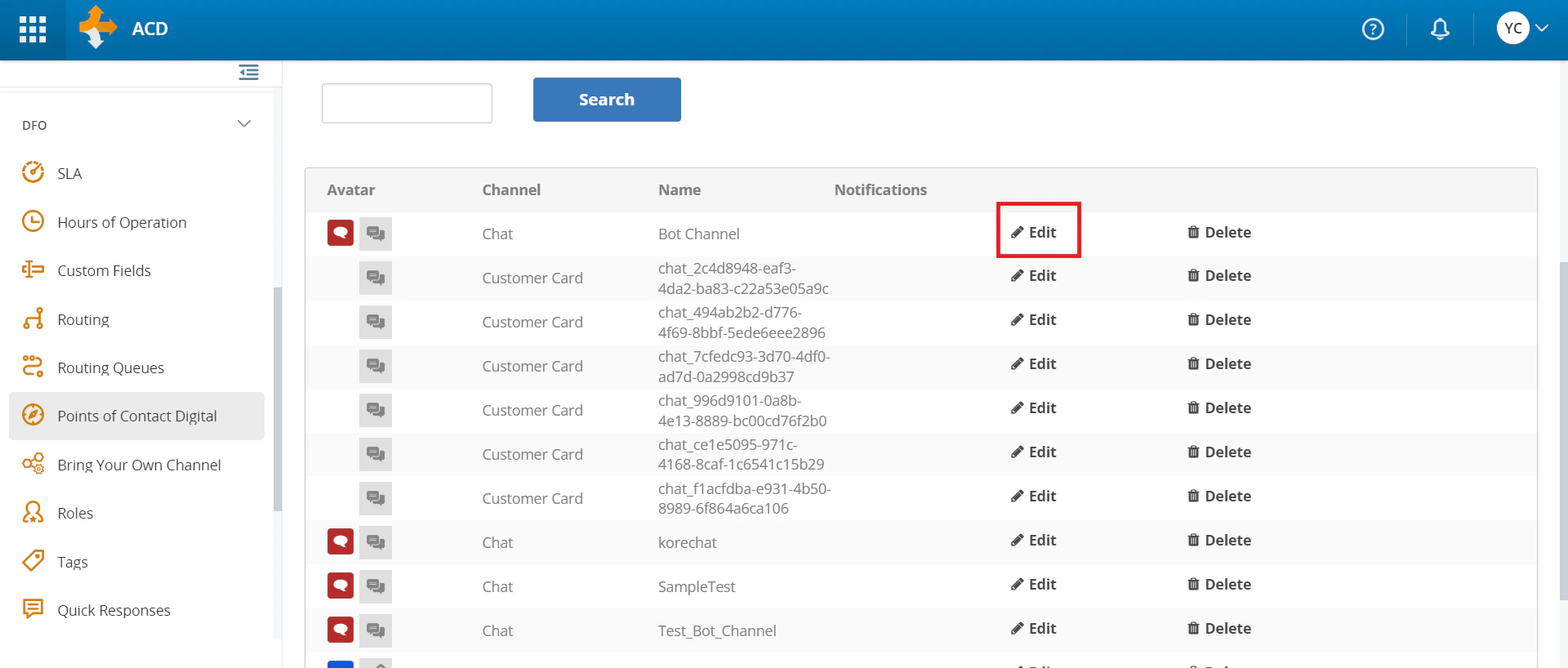
Task: Click the gray chat icon in korechat row
Action: pyautogui.click(x=376, y=542)
